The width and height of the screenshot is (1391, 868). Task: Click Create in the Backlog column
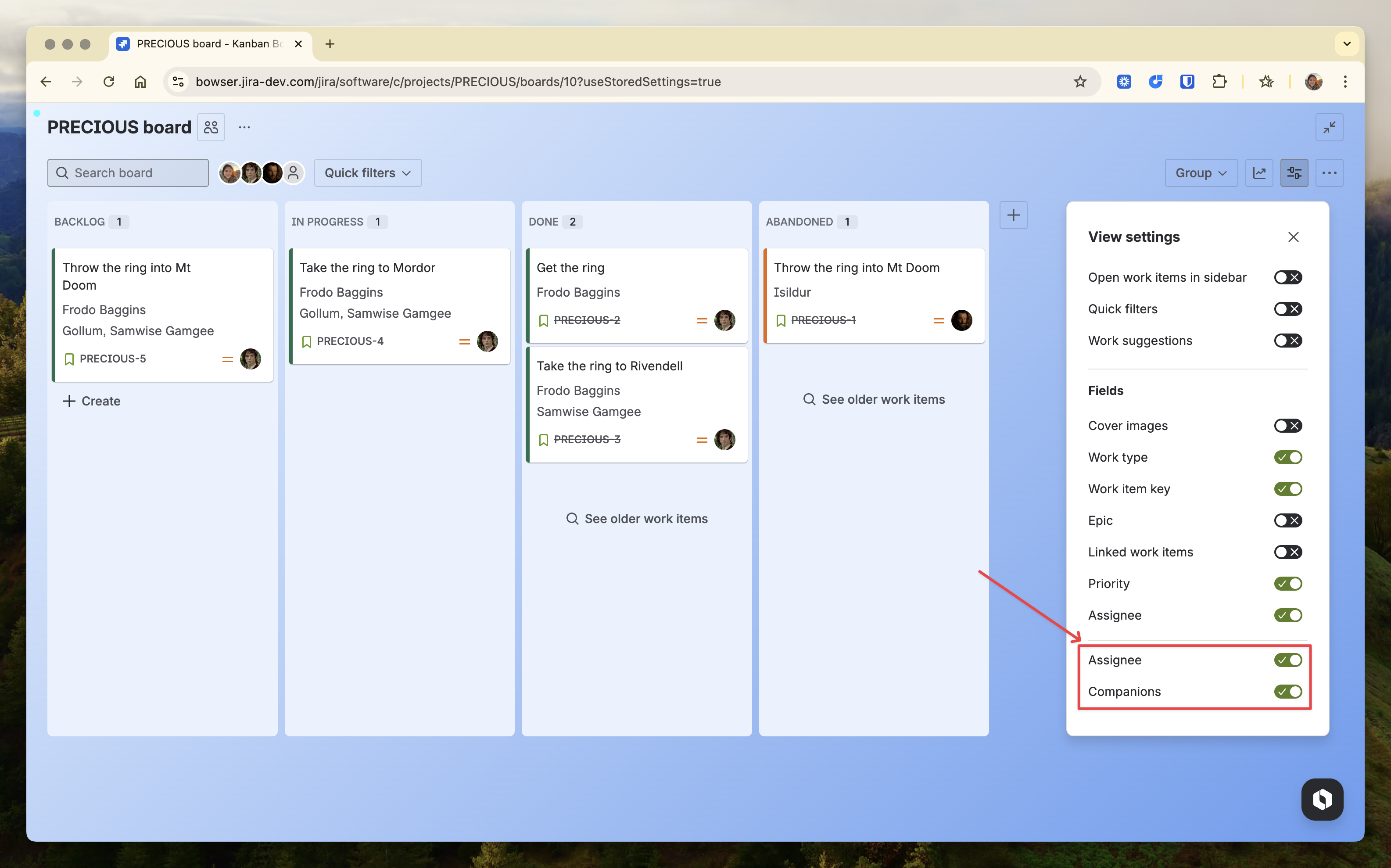(x=92, y=401)
